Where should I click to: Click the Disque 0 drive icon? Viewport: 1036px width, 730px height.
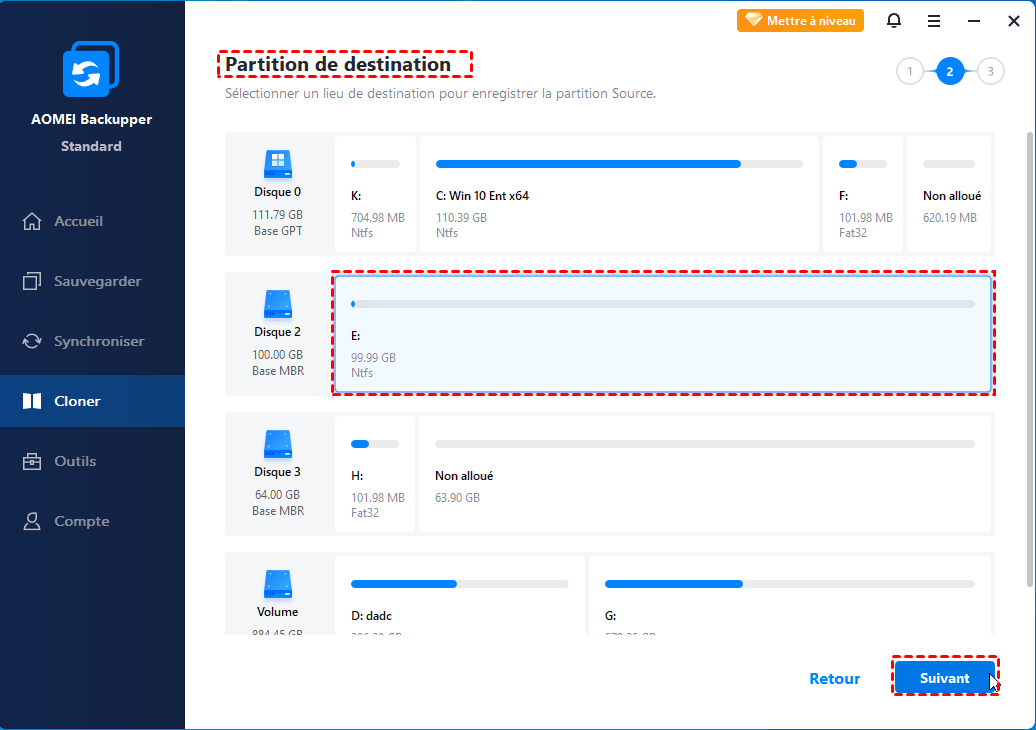point(278,164)
